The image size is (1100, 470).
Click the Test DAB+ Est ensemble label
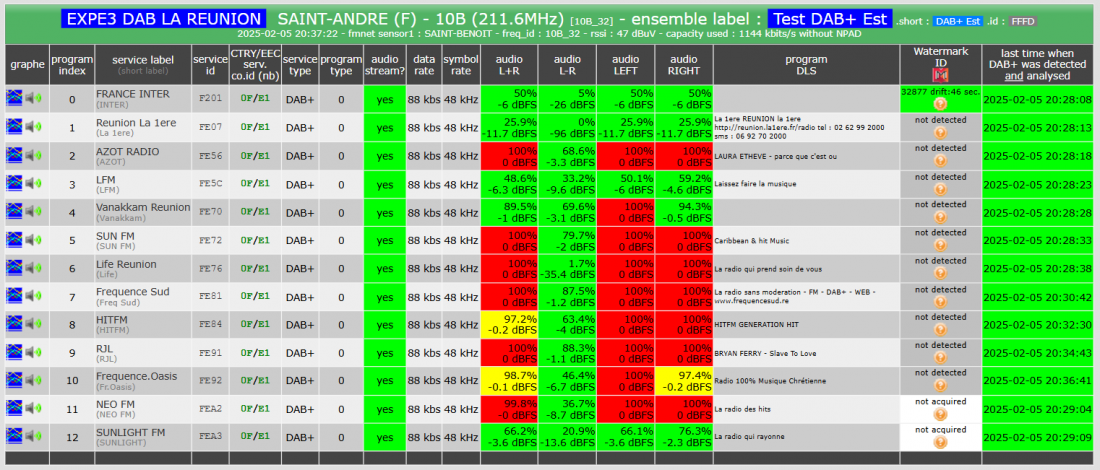pos(829,19)
